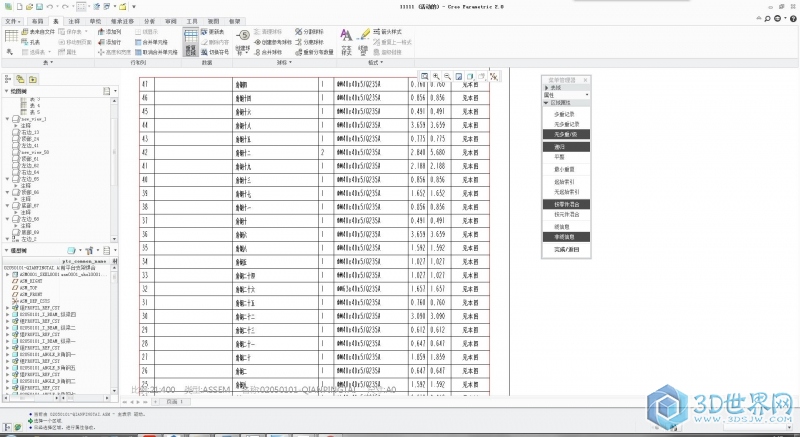Image resolution: width=800 pixels, height=437 pixels.
Task: Switch to the 注释 ribbon tab
Action: click(x=74, y=21)
